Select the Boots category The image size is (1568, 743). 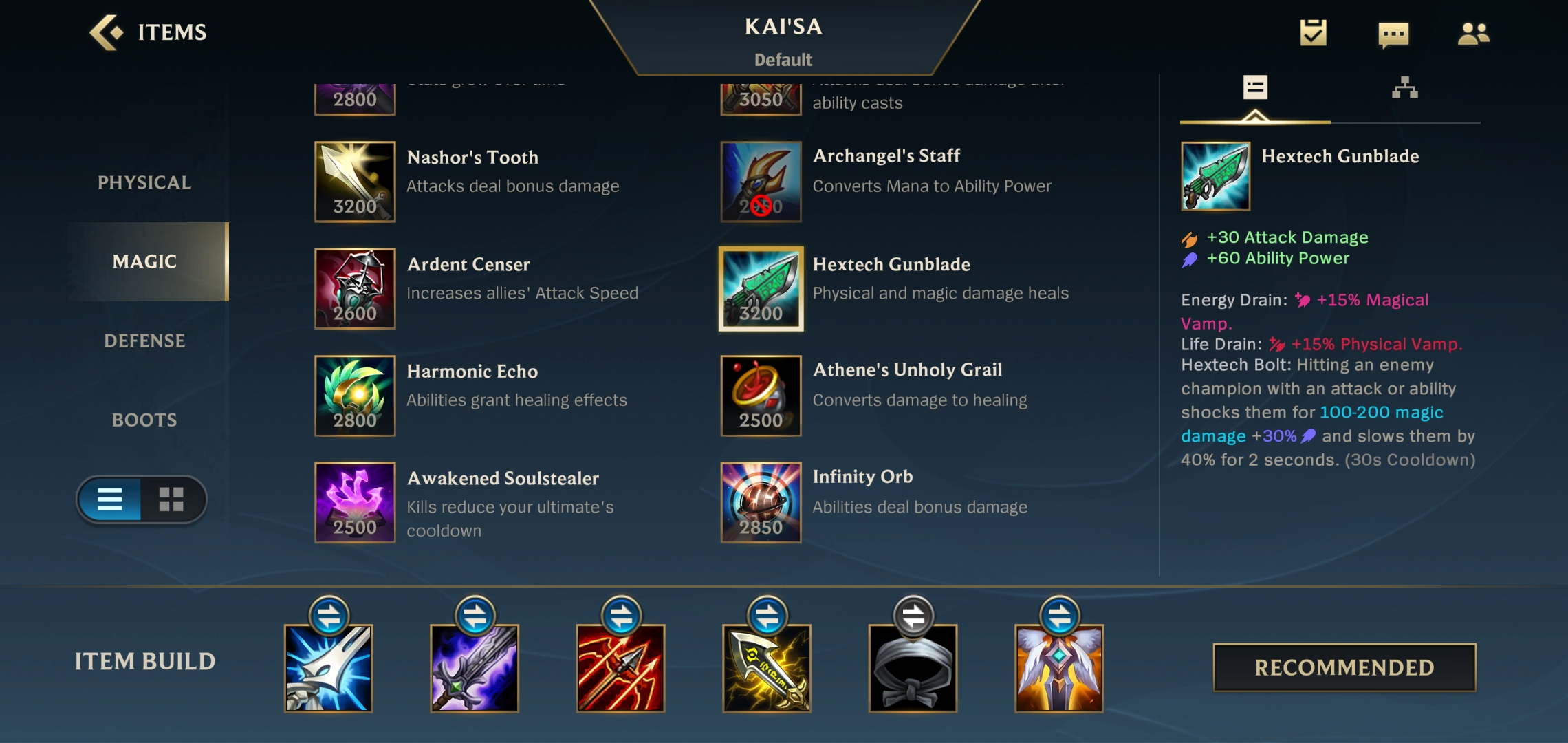(144, 420)
